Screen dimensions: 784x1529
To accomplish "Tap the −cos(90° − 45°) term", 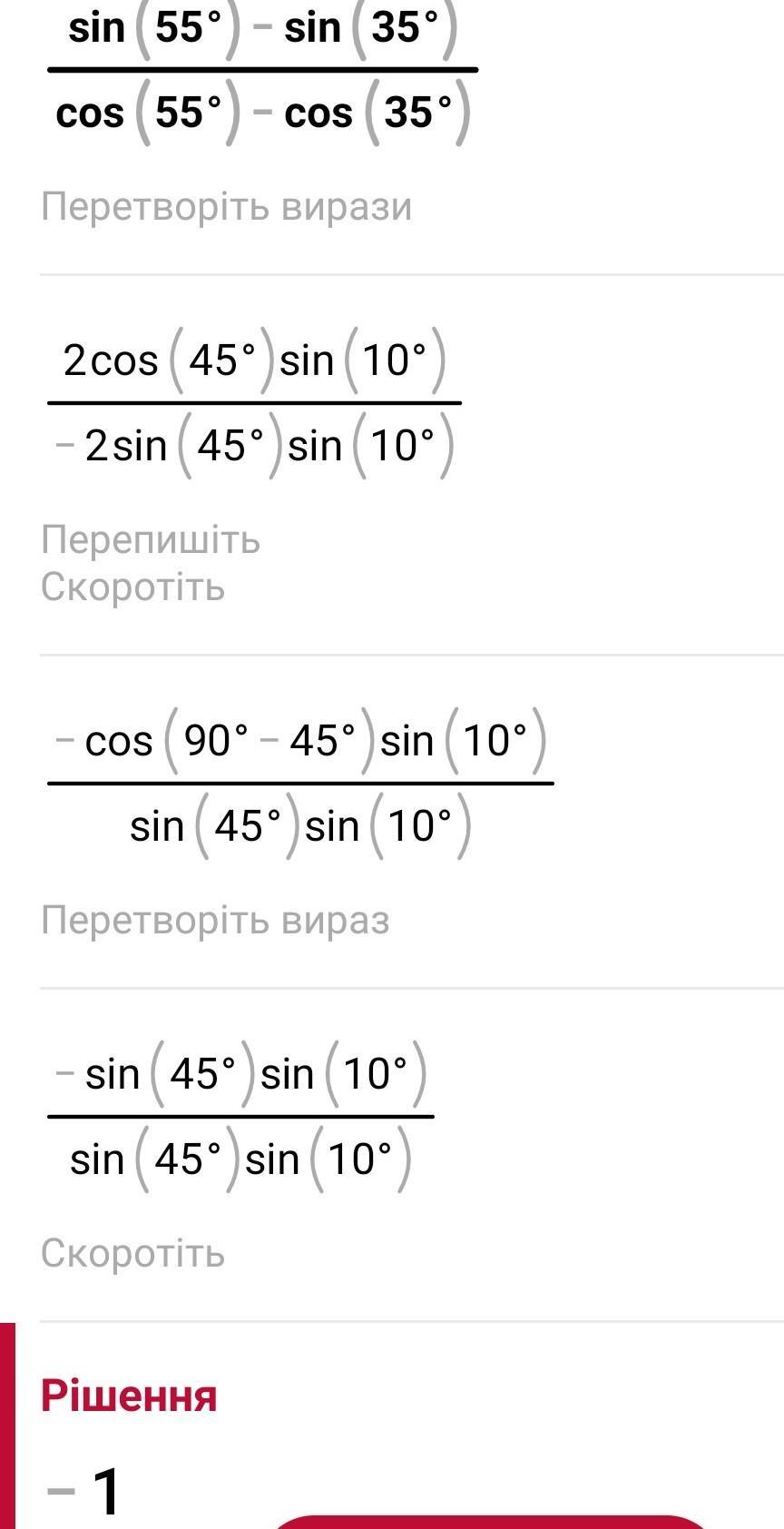I will (213, 742).
